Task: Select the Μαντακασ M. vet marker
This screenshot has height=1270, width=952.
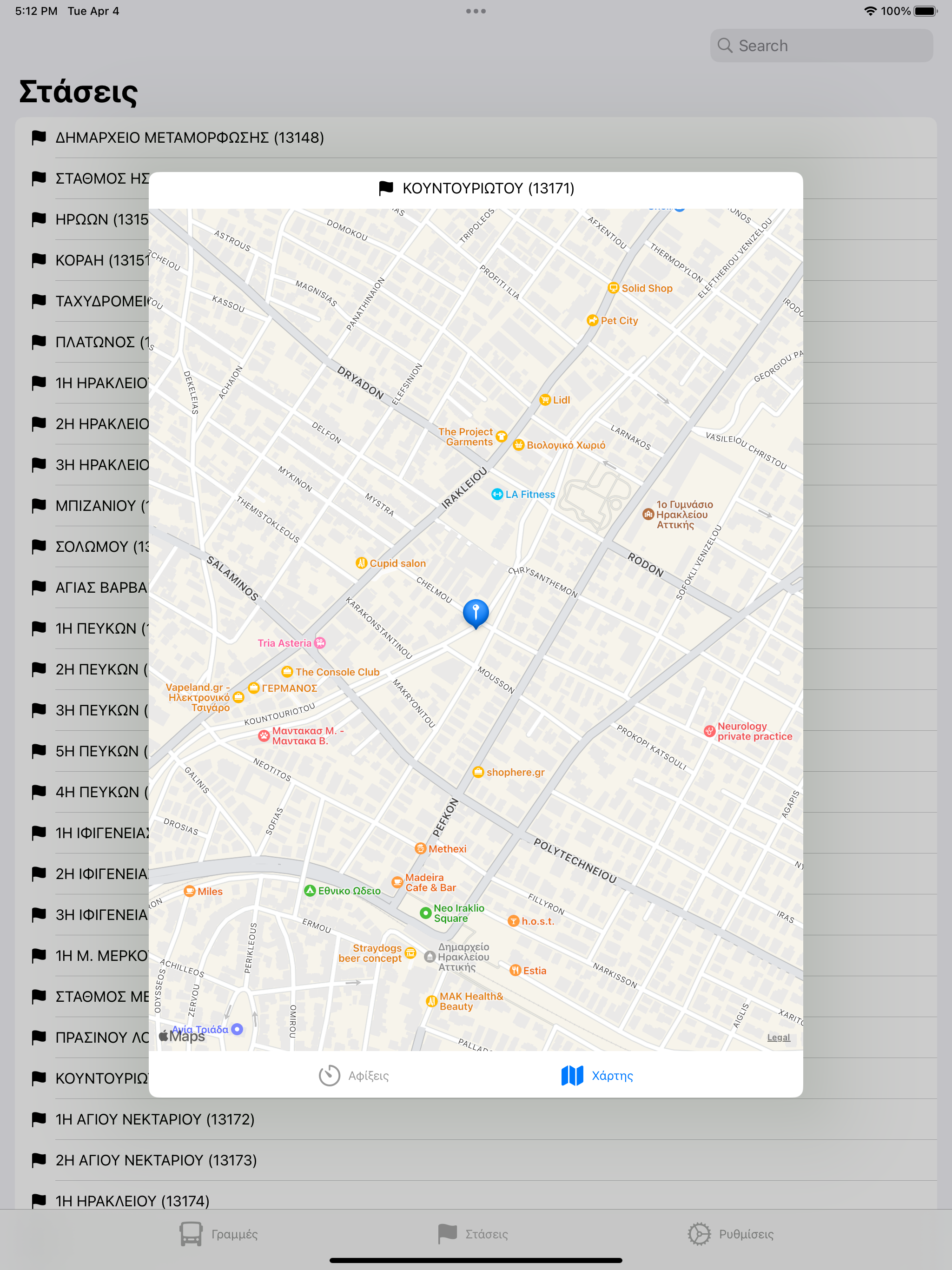Action: [x=264, y=735]
